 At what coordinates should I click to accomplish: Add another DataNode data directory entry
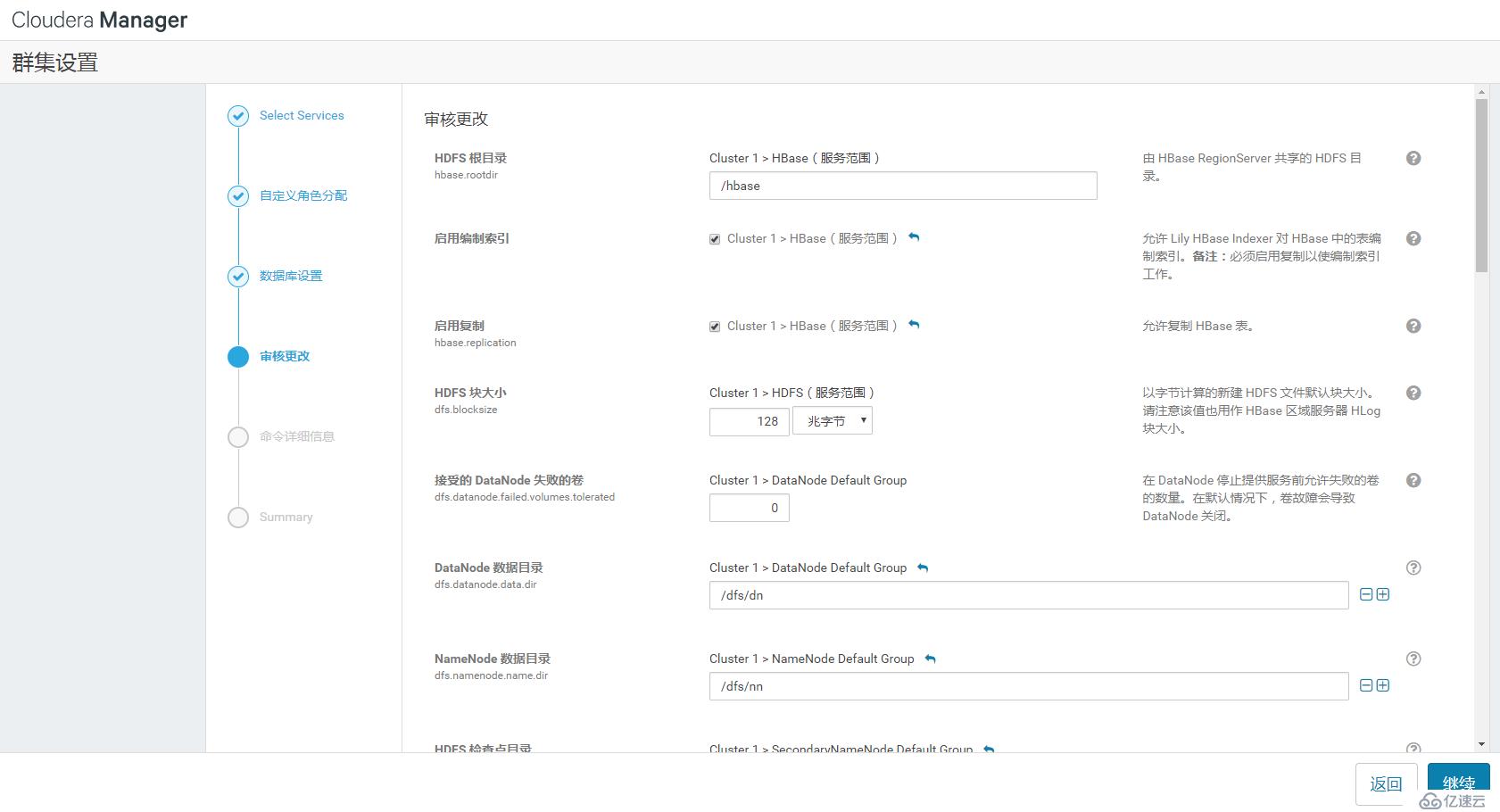click(x=1383, y=594)
